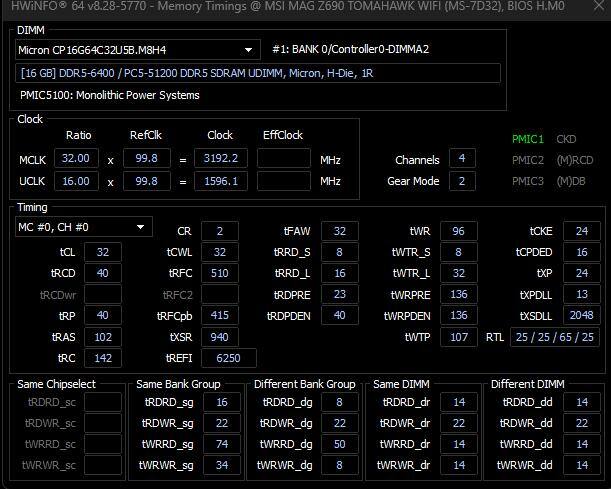Click the tREFI value 6250
Viewport: 611px width, 489px height.
click(x=229, y=358)
